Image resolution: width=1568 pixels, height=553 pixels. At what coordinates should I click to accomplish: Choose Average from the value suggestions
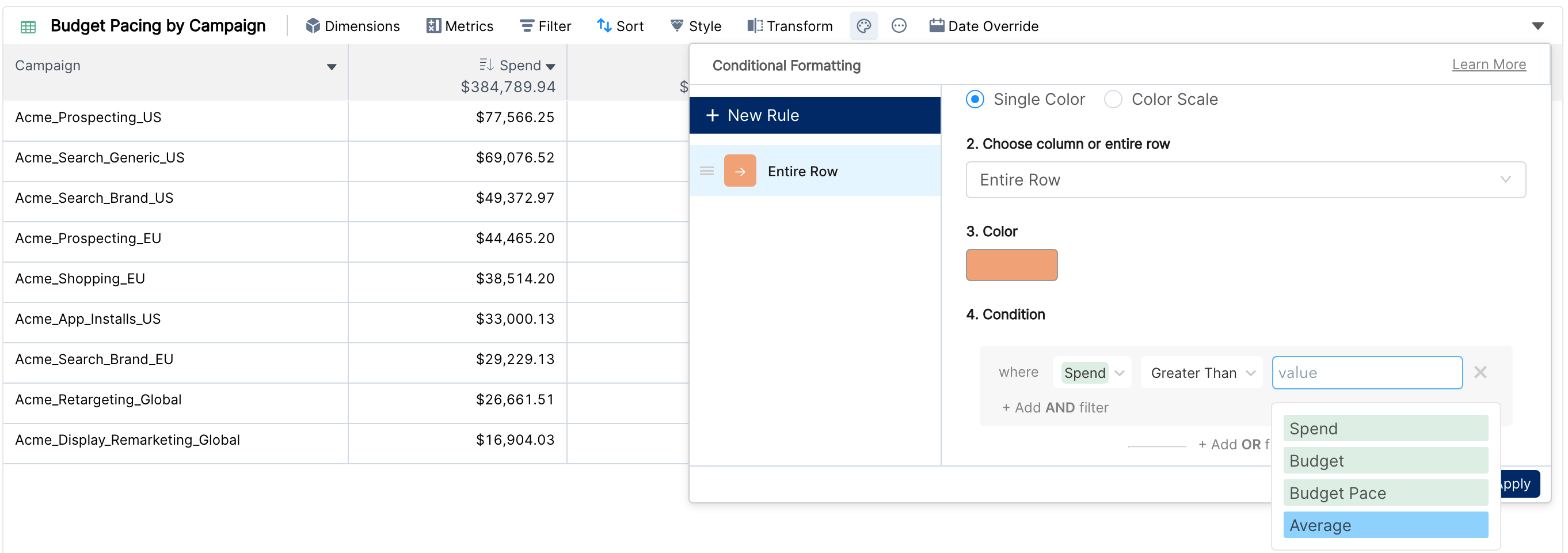1385,525
